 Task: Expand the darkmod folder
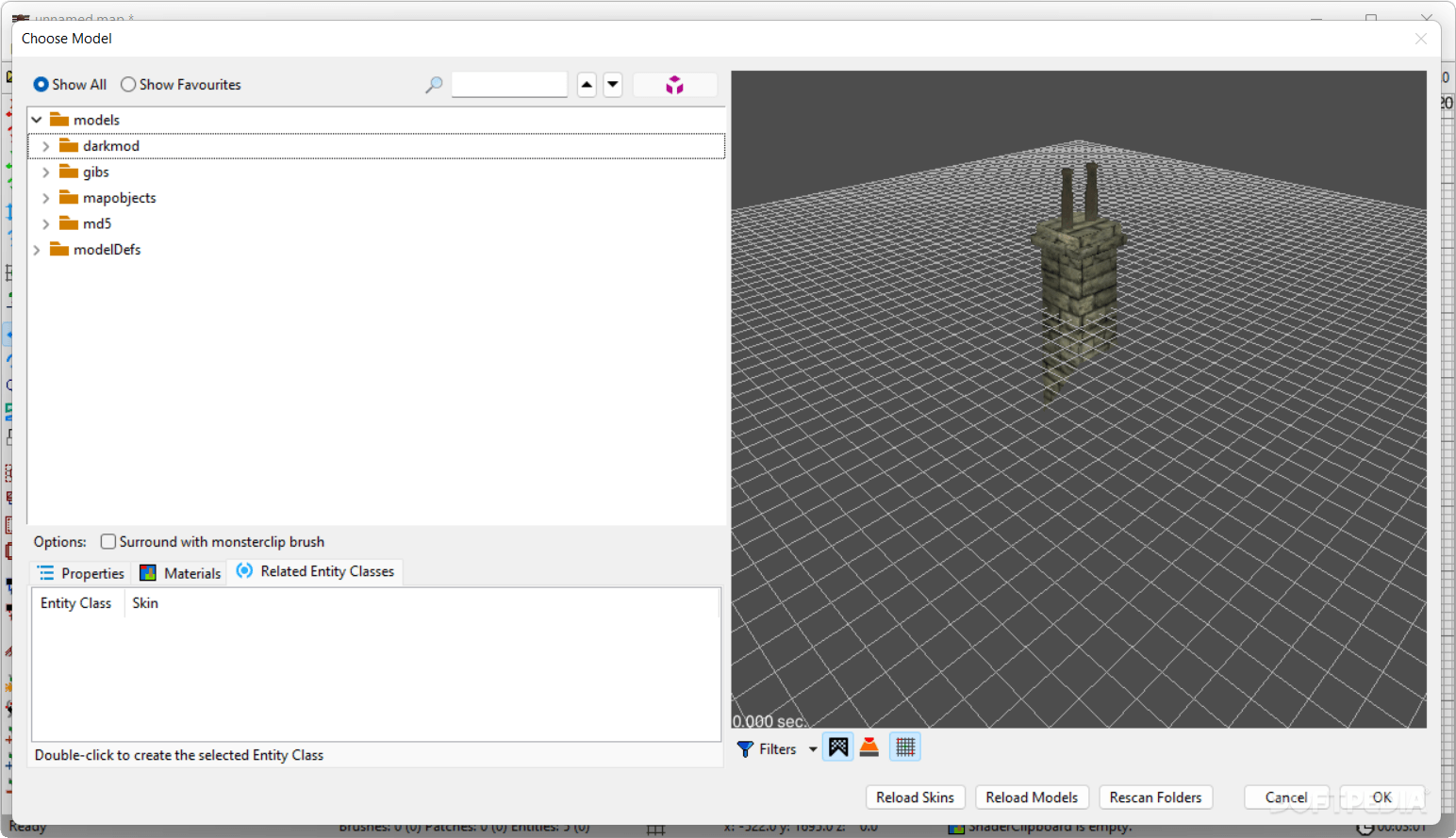(x=45, y=146)
